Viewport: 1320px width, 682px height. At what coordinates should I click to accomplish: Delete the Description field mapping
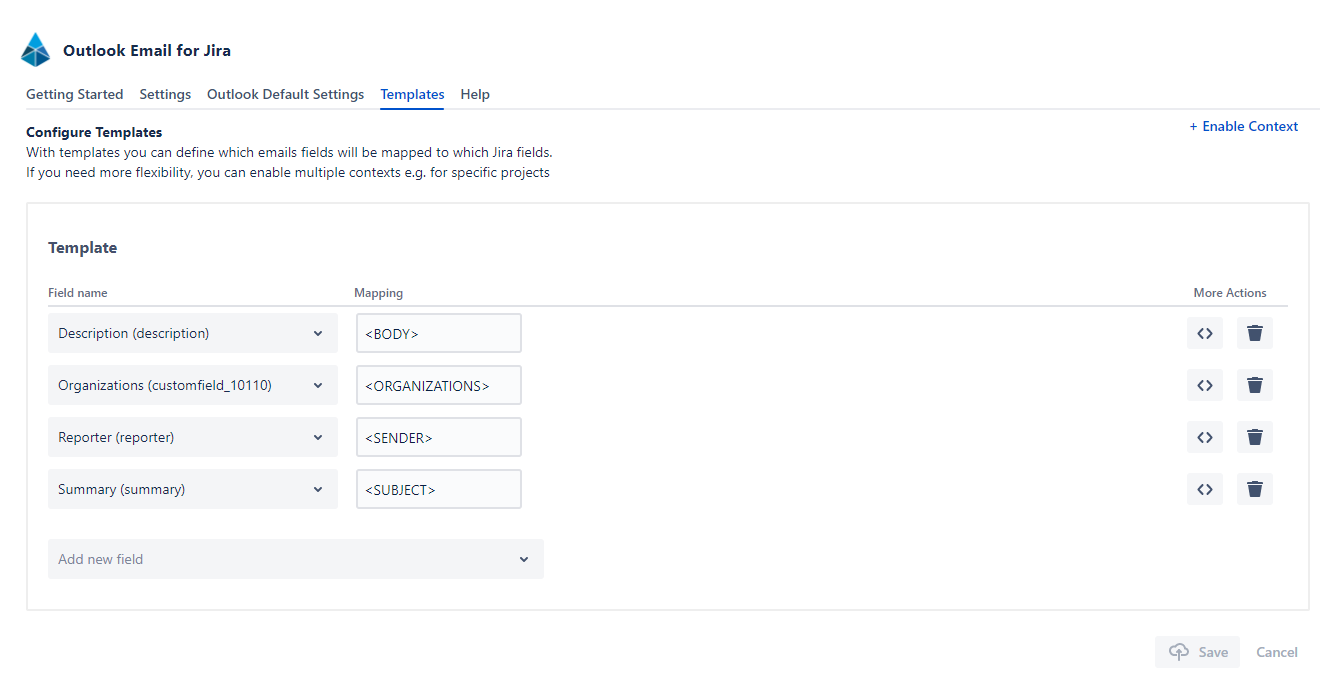(1254, 333)
